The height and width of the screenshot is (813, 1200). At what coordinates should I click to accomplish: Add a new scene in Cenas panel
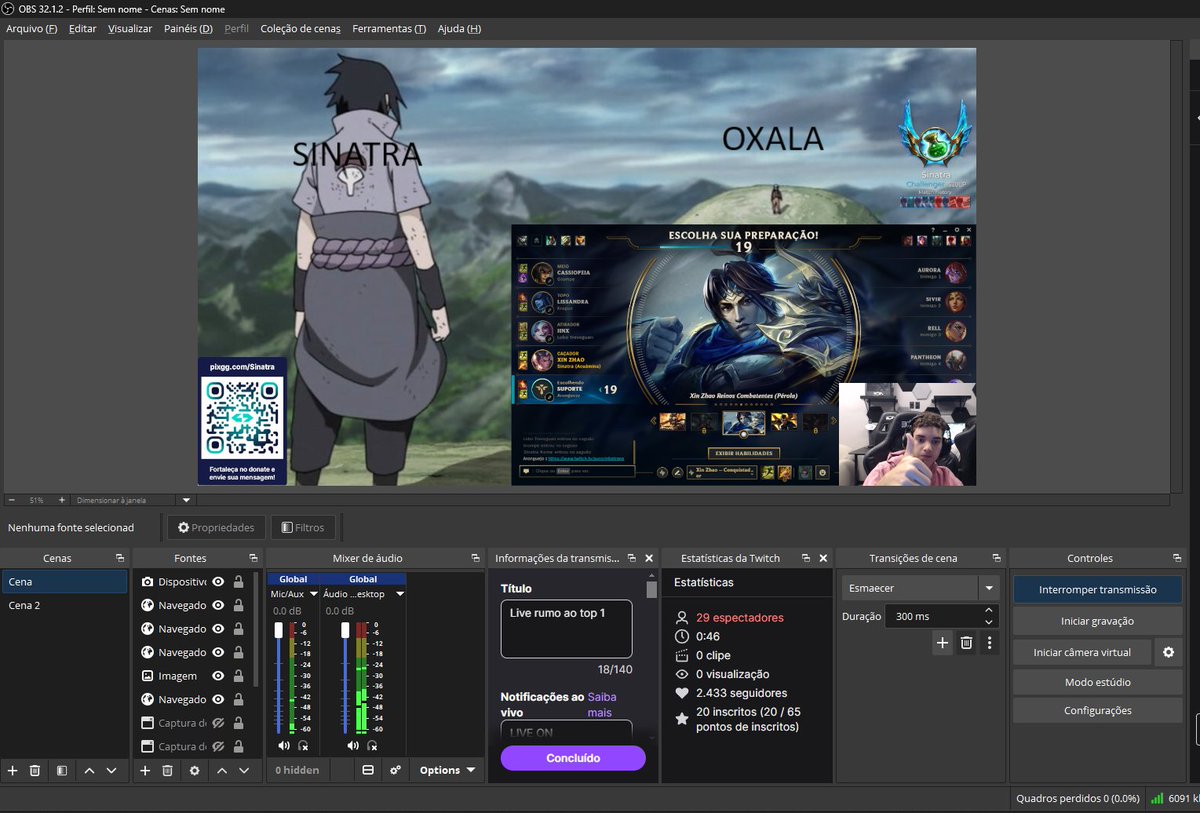point(13,770)
